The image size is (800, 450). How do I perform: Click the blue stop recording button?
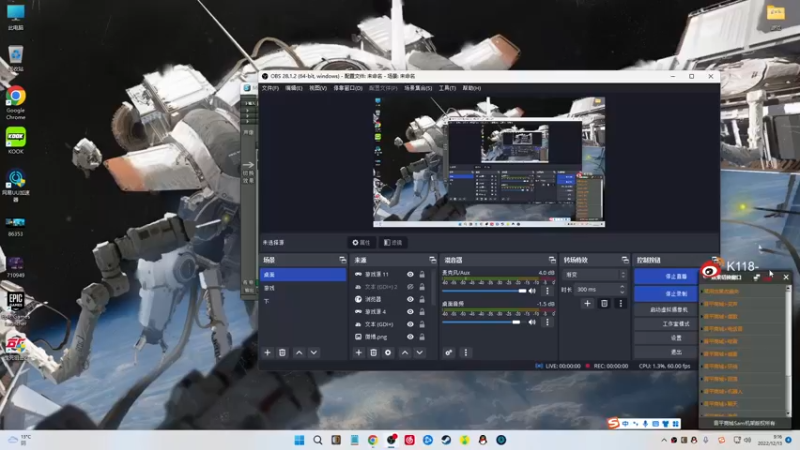(x=666, y=294)
